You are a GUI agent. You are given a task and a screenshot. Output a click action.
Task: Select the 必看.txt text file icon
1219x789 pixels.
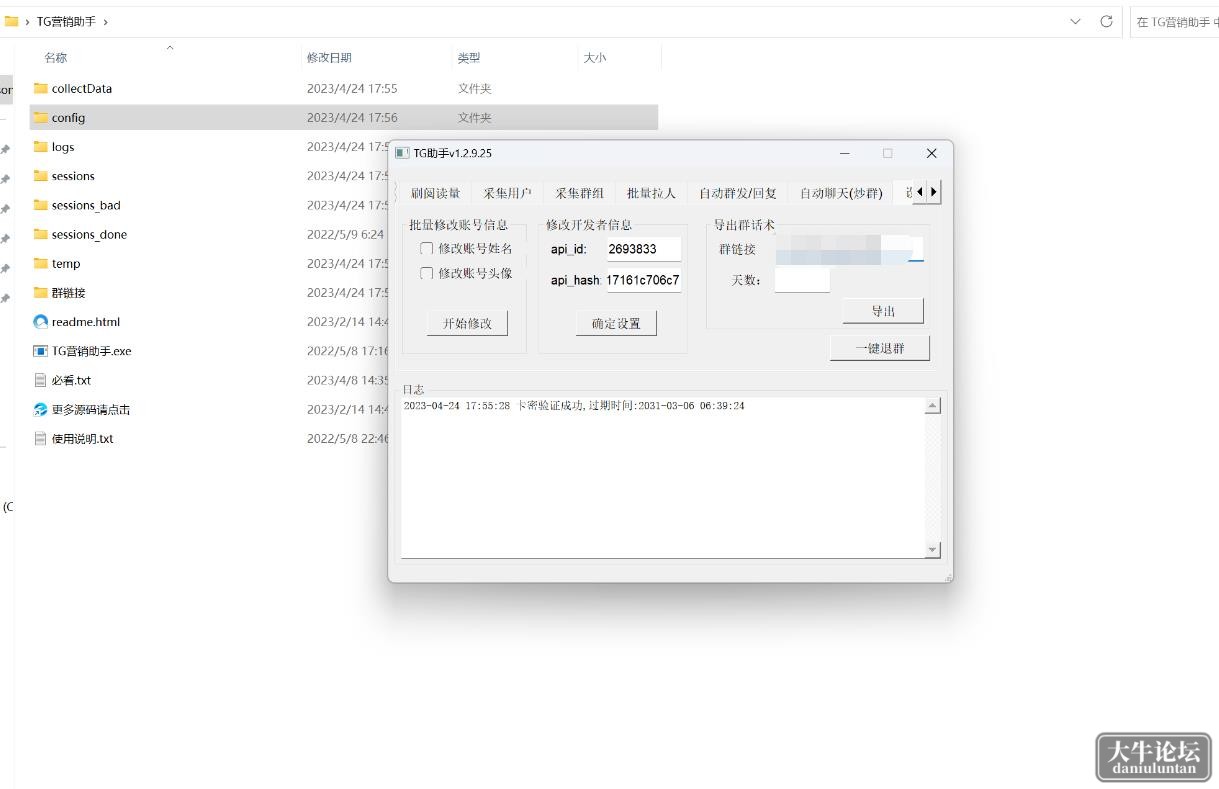pyautogui.click(x=41, y=380)
